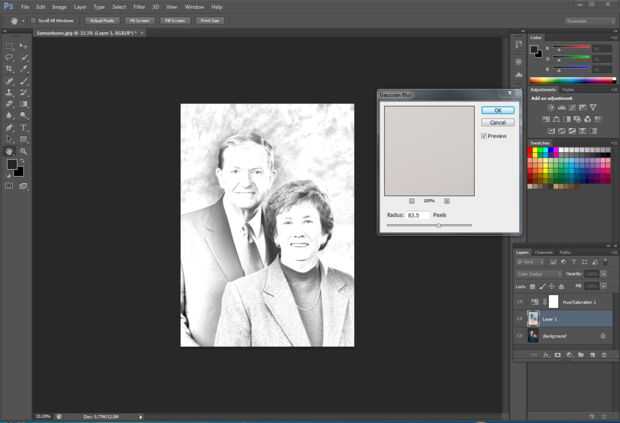
Task: Select the Path Selection tool
Action: click(x=9, y=139)
